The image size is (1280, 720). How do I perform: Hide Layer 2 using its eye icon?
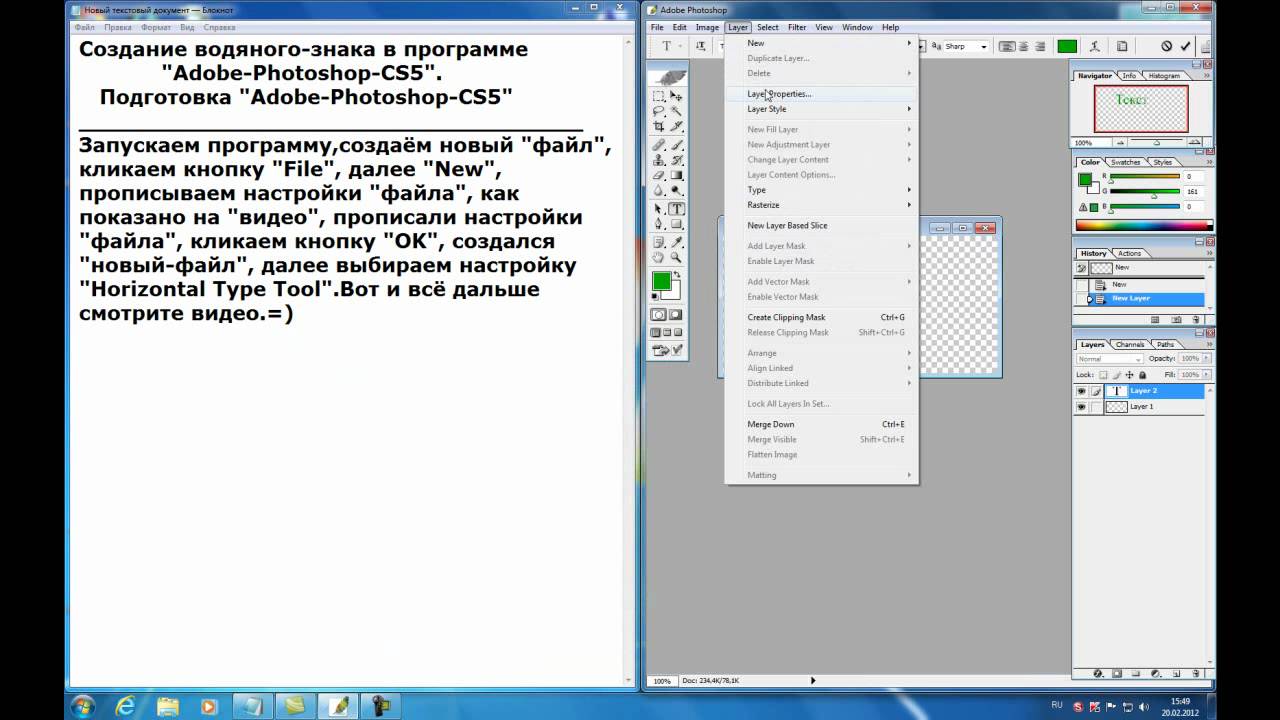pos(1081,391)
